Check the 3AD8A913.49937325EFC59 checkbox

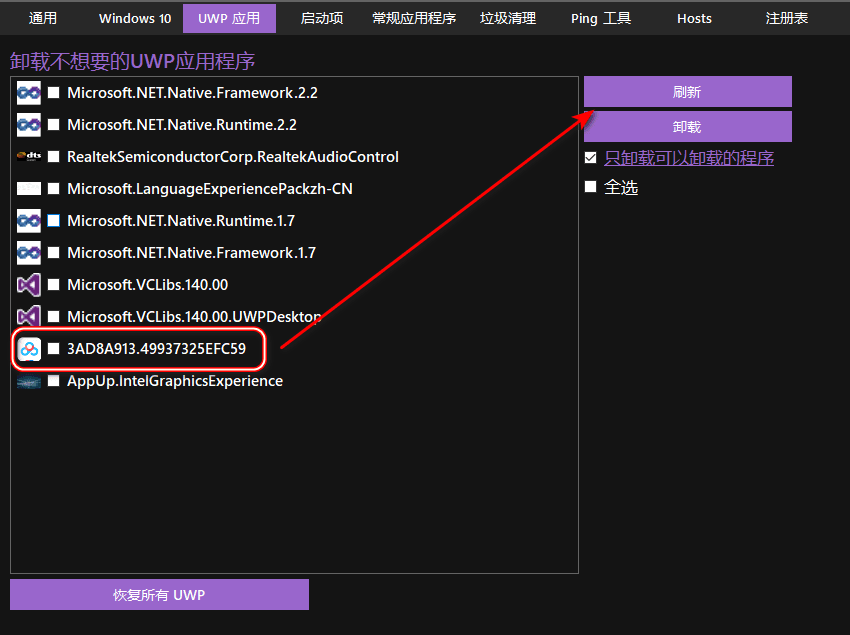tap(55, 349)
